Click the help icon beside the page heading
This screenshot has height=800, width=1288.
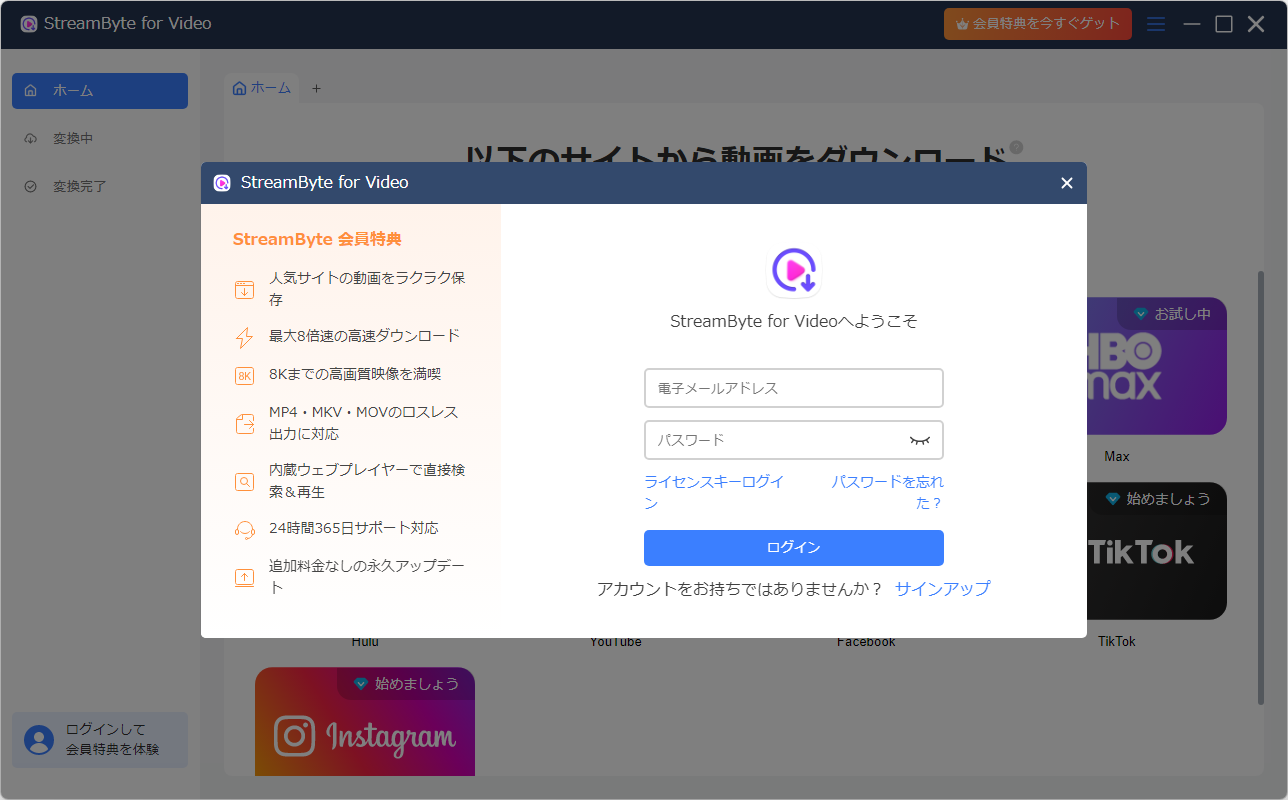point(1016,148)
